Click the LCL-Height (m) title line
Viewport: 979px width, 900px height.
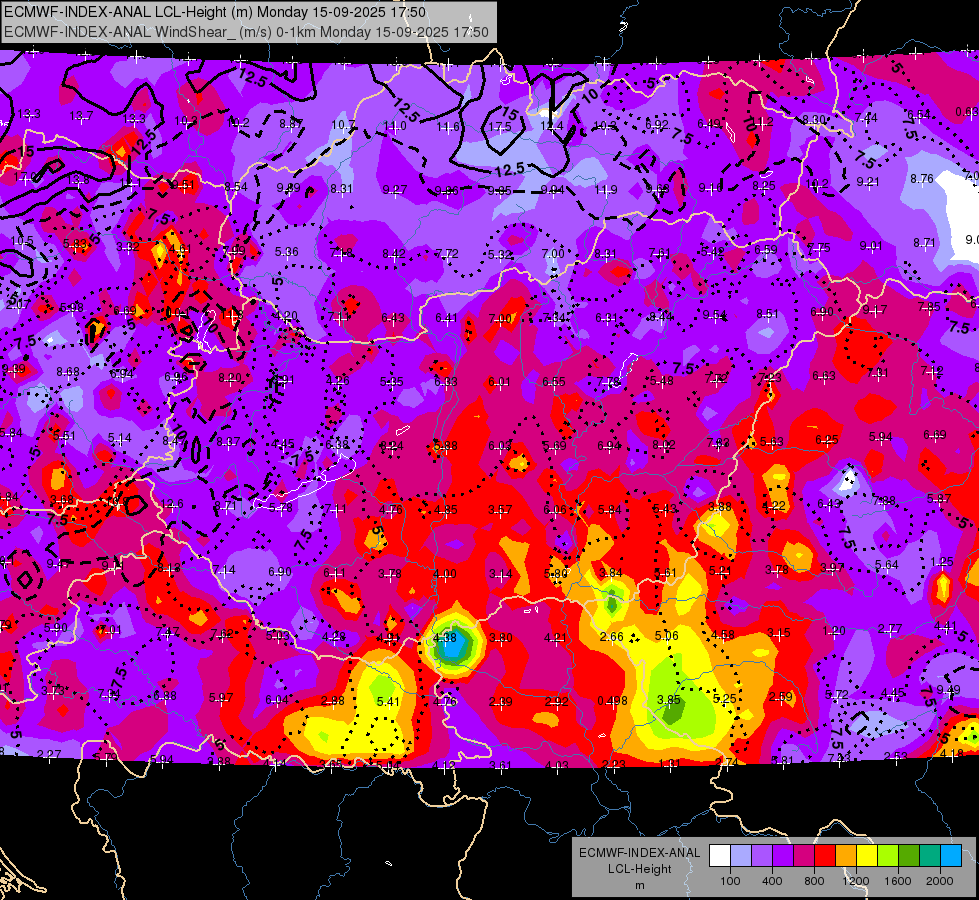215,12
